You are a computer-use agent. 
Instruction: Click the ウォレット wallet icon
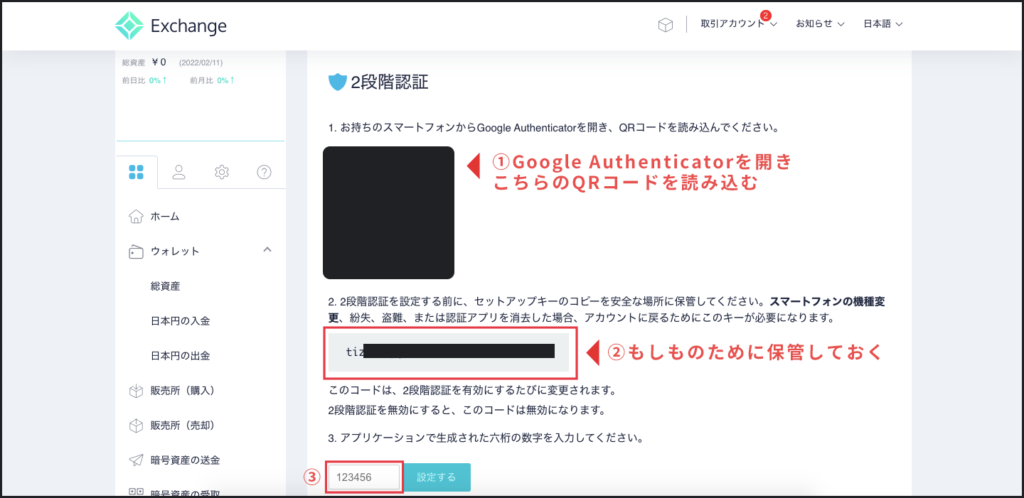click(x=136, y=251)
